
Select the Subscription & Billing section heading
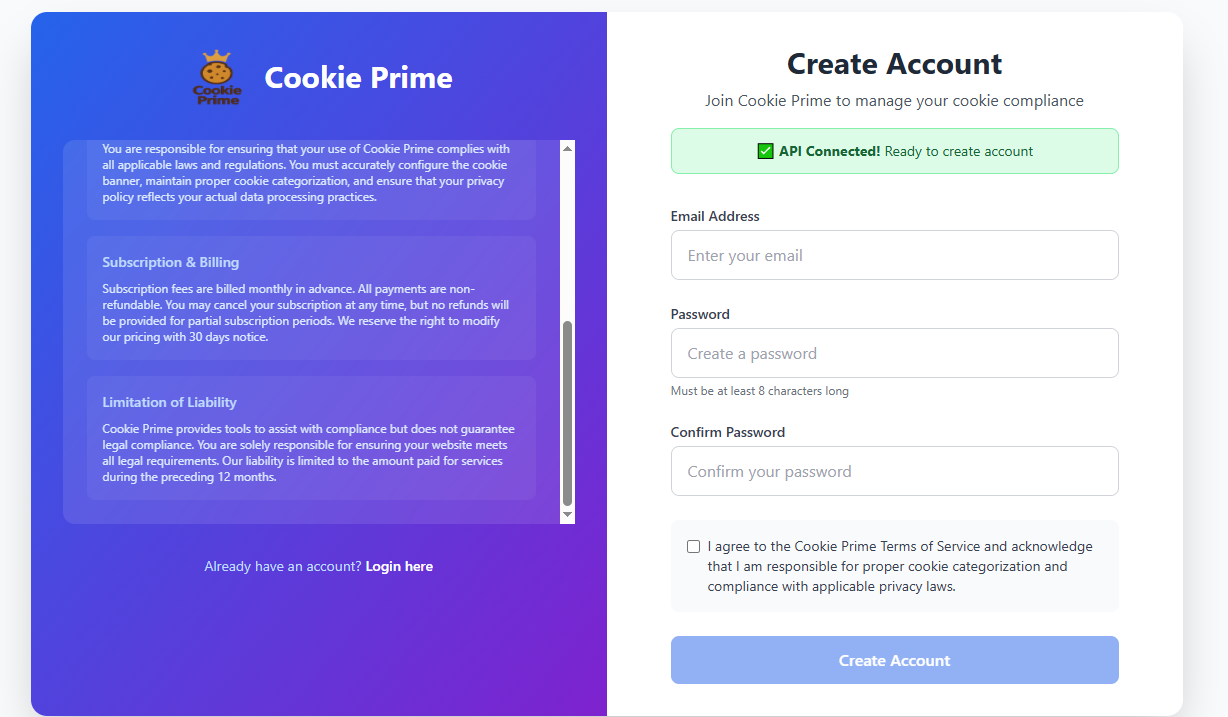(172, 262)
